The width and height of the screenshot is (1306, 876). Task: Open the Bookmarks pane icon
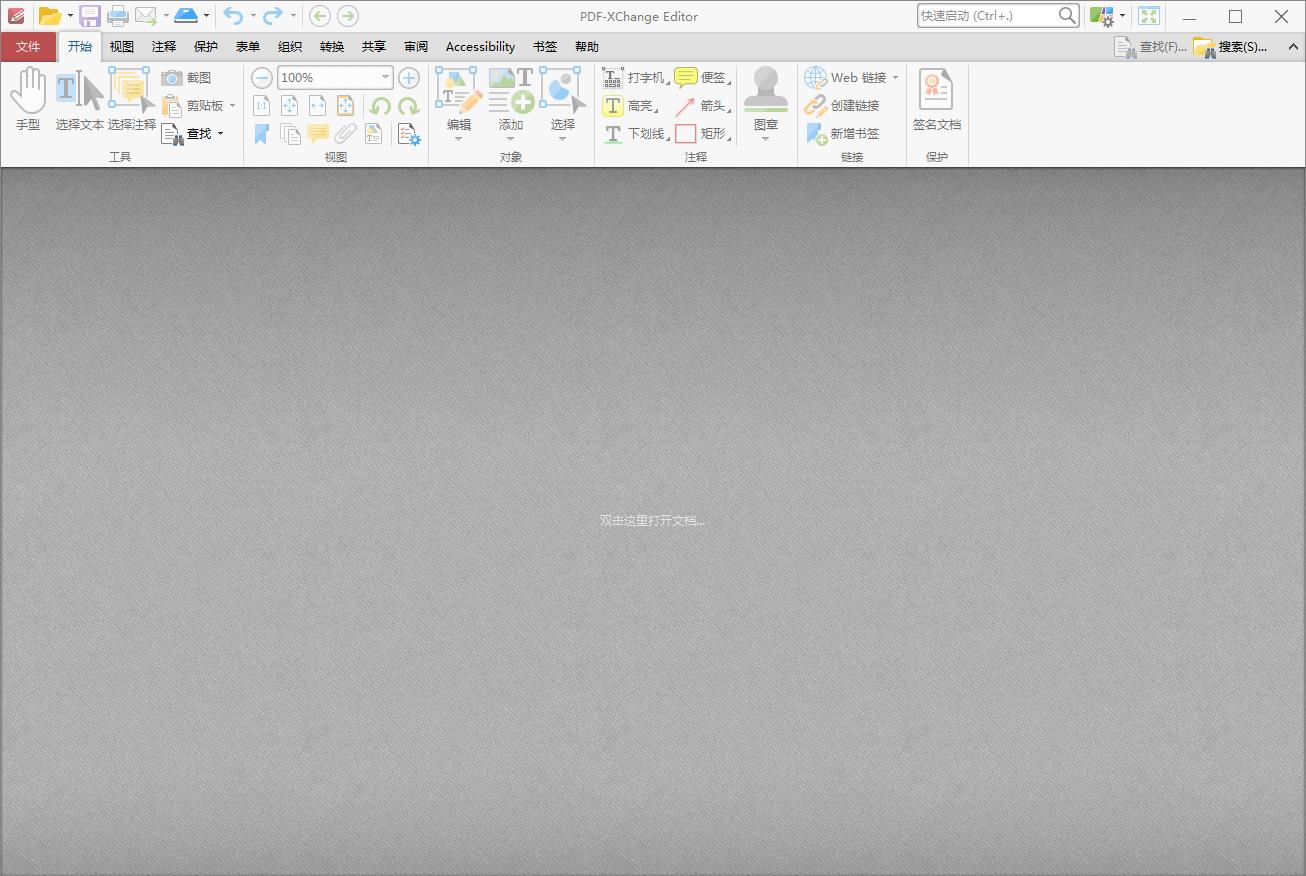[262, 134]
